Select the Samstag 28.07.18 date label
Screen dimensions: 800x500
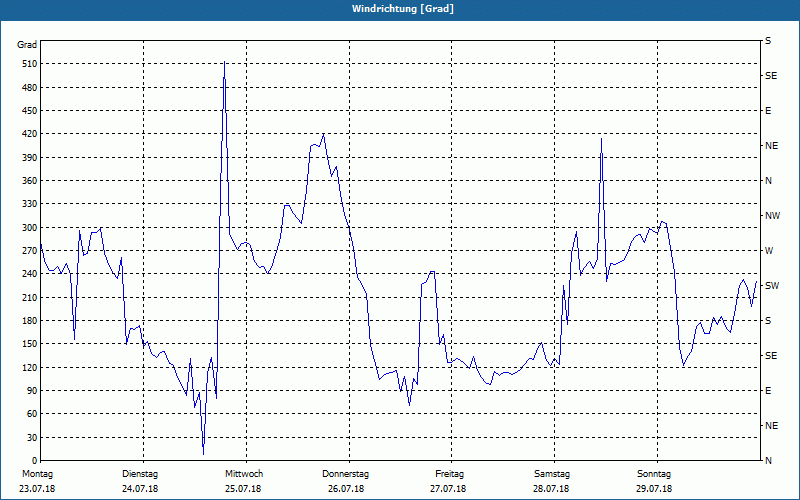(552, 481)
